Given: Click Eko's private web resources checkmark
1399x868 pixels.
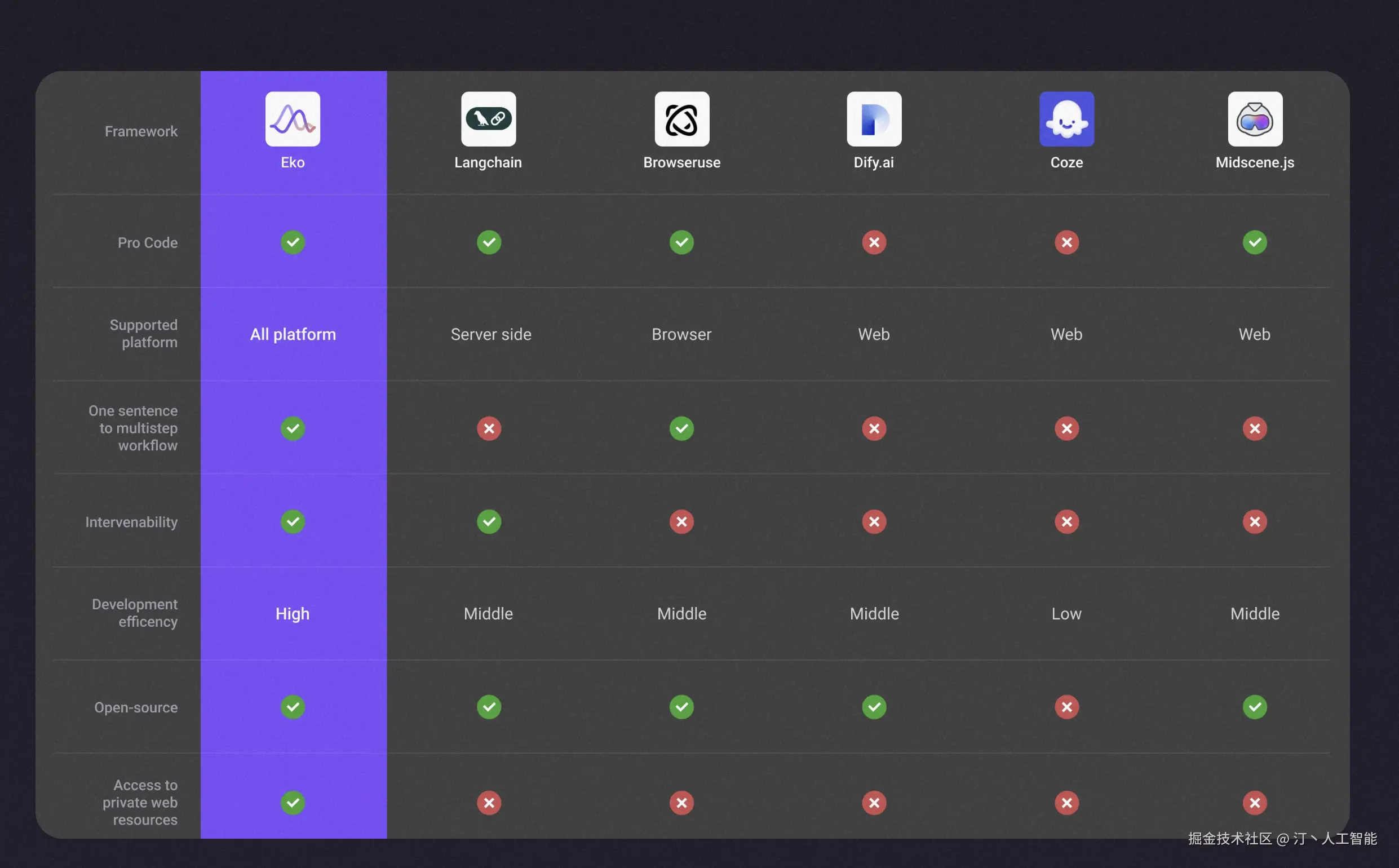Looking at the screenshot, I should tap(292, 803).
